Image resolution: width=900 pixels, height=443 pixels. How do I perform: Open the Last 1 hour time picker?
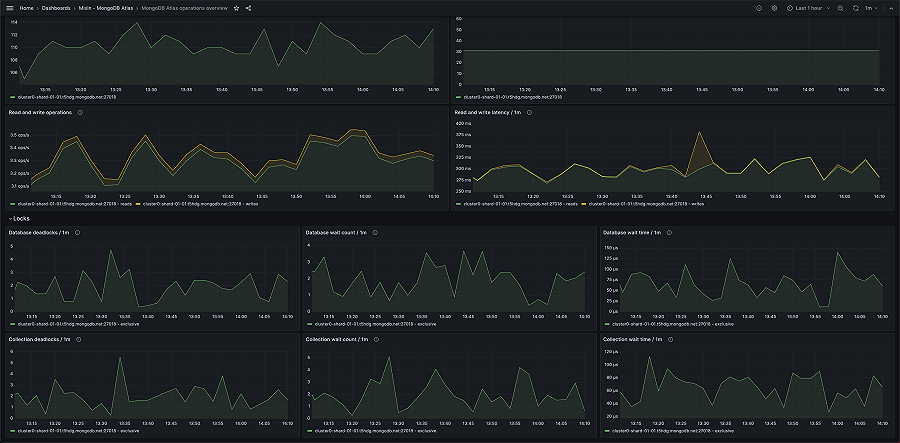(808, 8)
